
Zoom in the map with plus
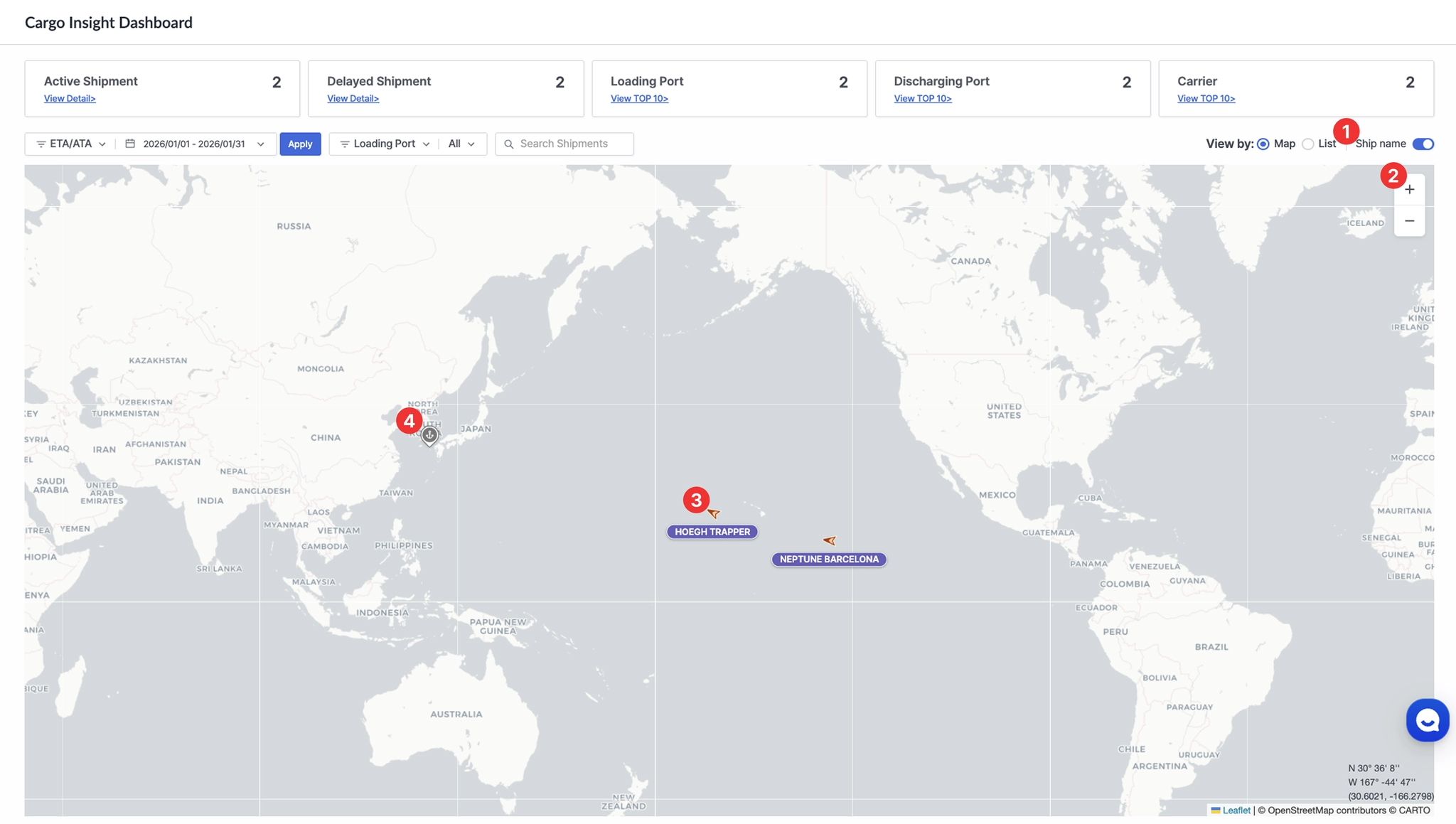tap(1409, 190)
